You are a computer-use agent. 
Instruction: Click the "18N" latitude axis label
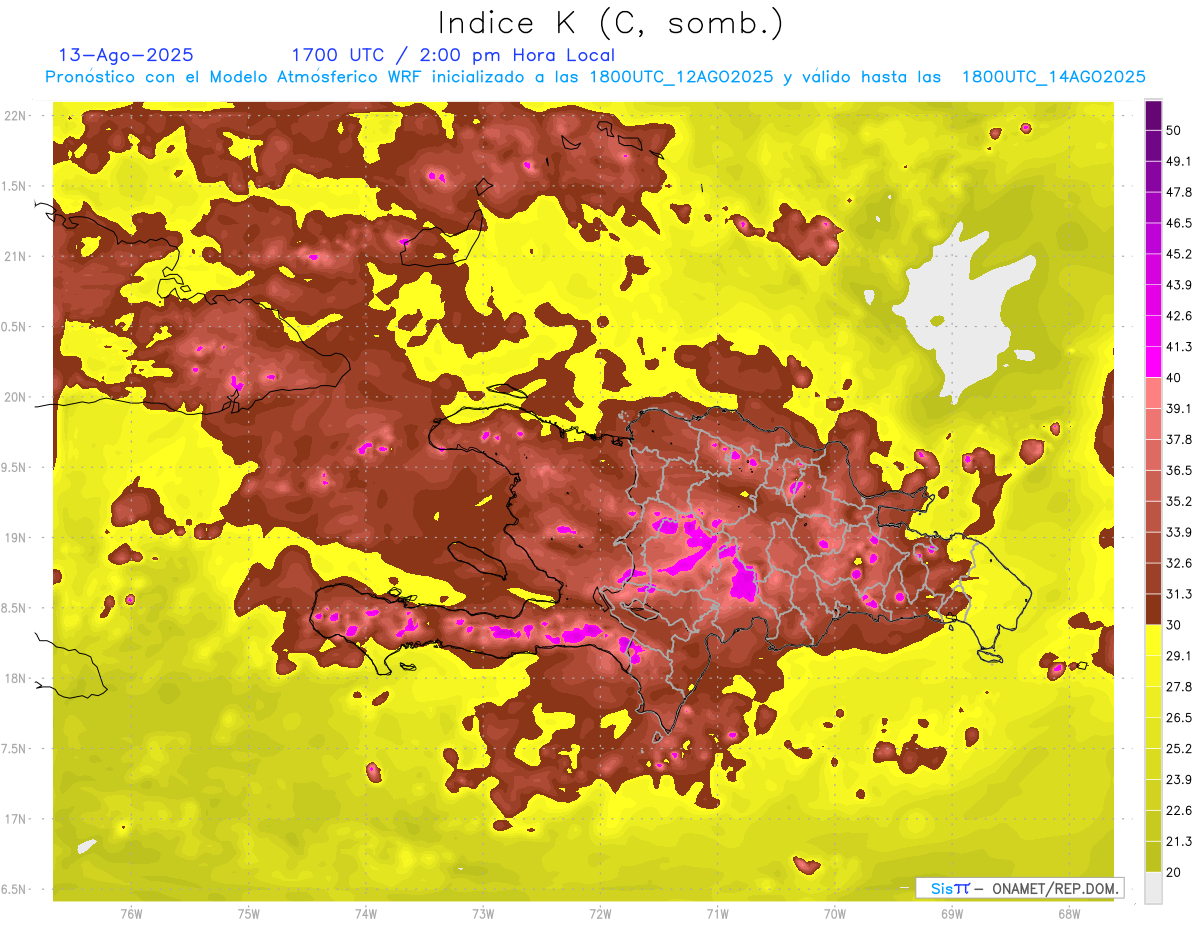pyautogui.click(x=14, y=678)
